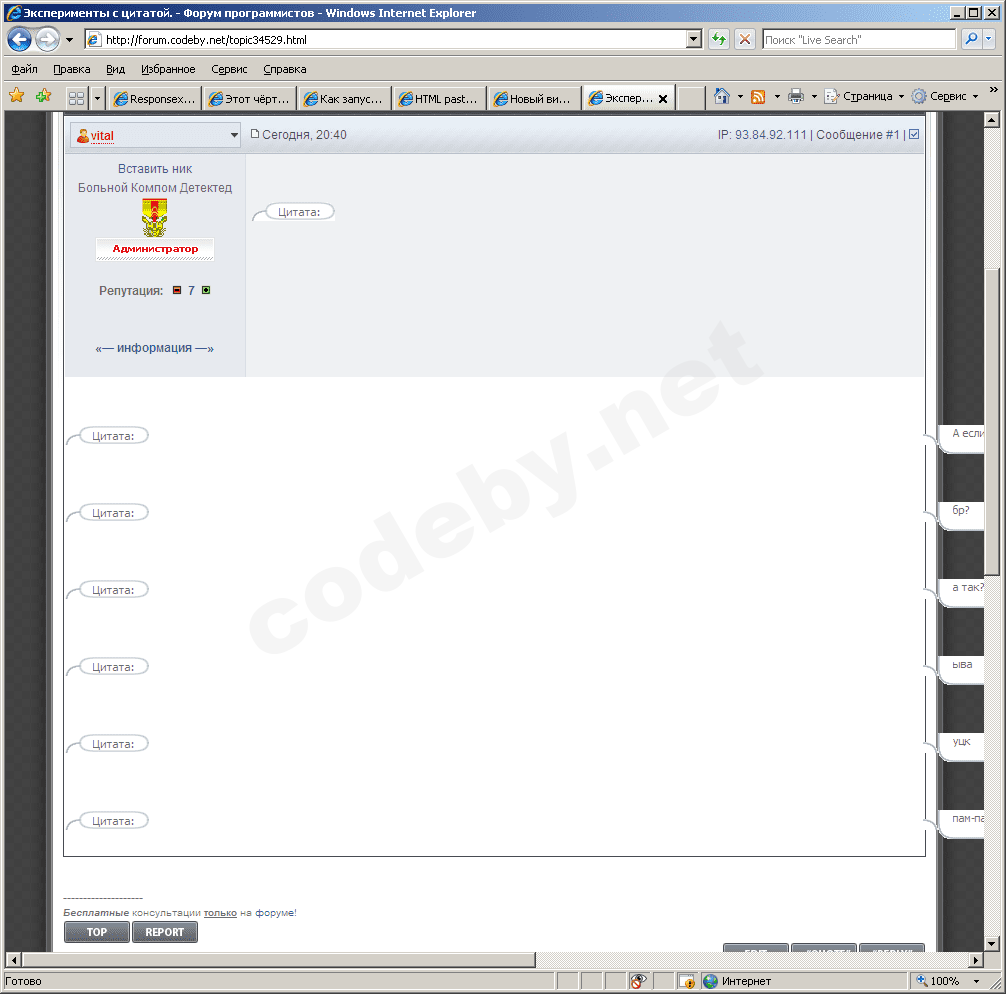Click the Сообщение #1 link
Screen dimensions: 1006x994
[858, 135]
